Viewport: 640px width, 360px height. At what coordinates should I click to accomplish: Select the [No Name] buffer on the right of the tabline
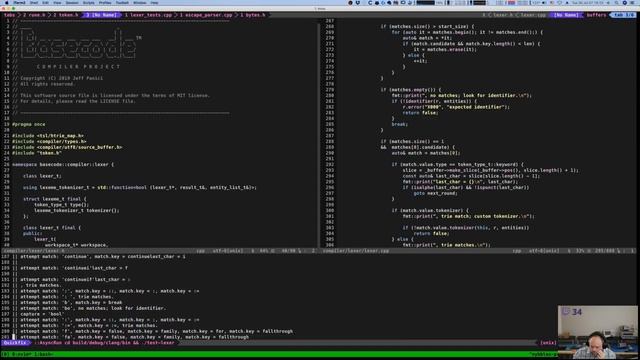tap(566, 15)
